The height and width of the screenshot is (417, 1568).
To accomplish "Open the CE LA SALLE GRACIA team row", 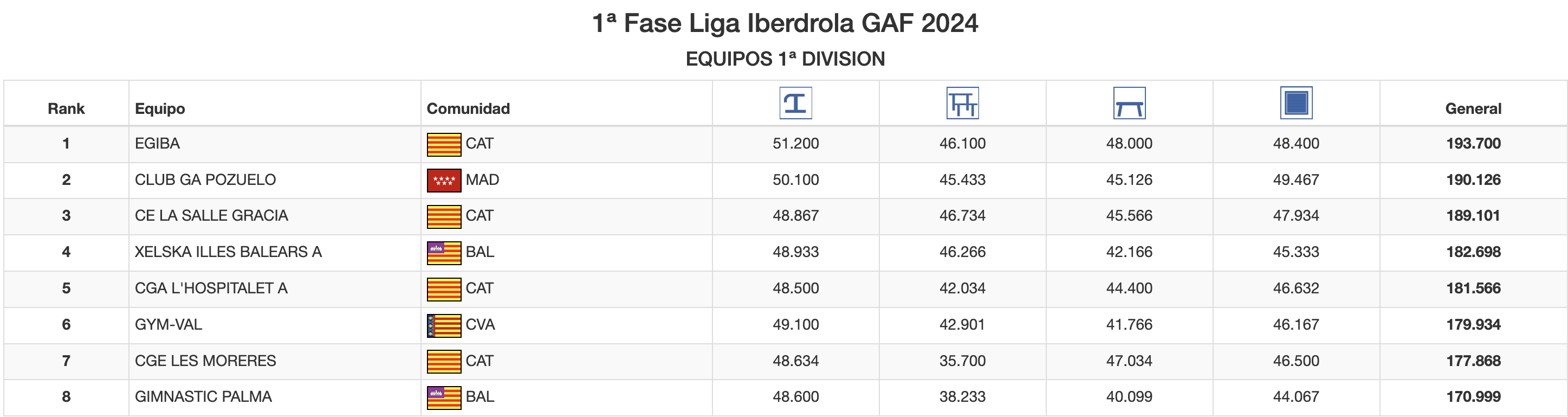I will click(x=211, y=216).
